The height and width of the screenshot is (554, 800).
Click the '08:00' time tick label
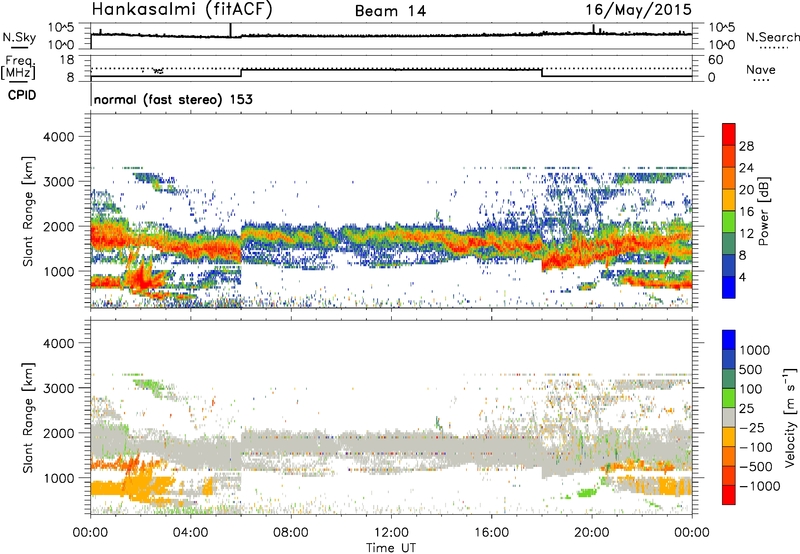pyautogui.click(x=291, y=533)
